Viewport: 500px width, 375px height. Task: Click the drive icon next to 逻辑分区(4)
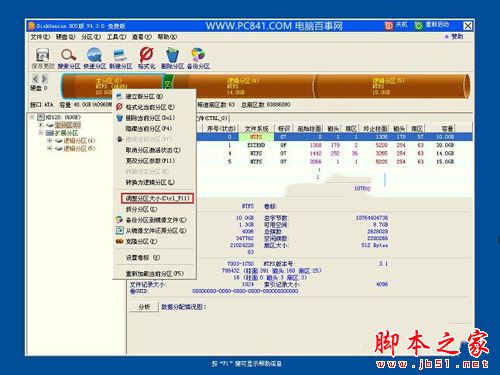pyautogui.click(x=59, y=141)
